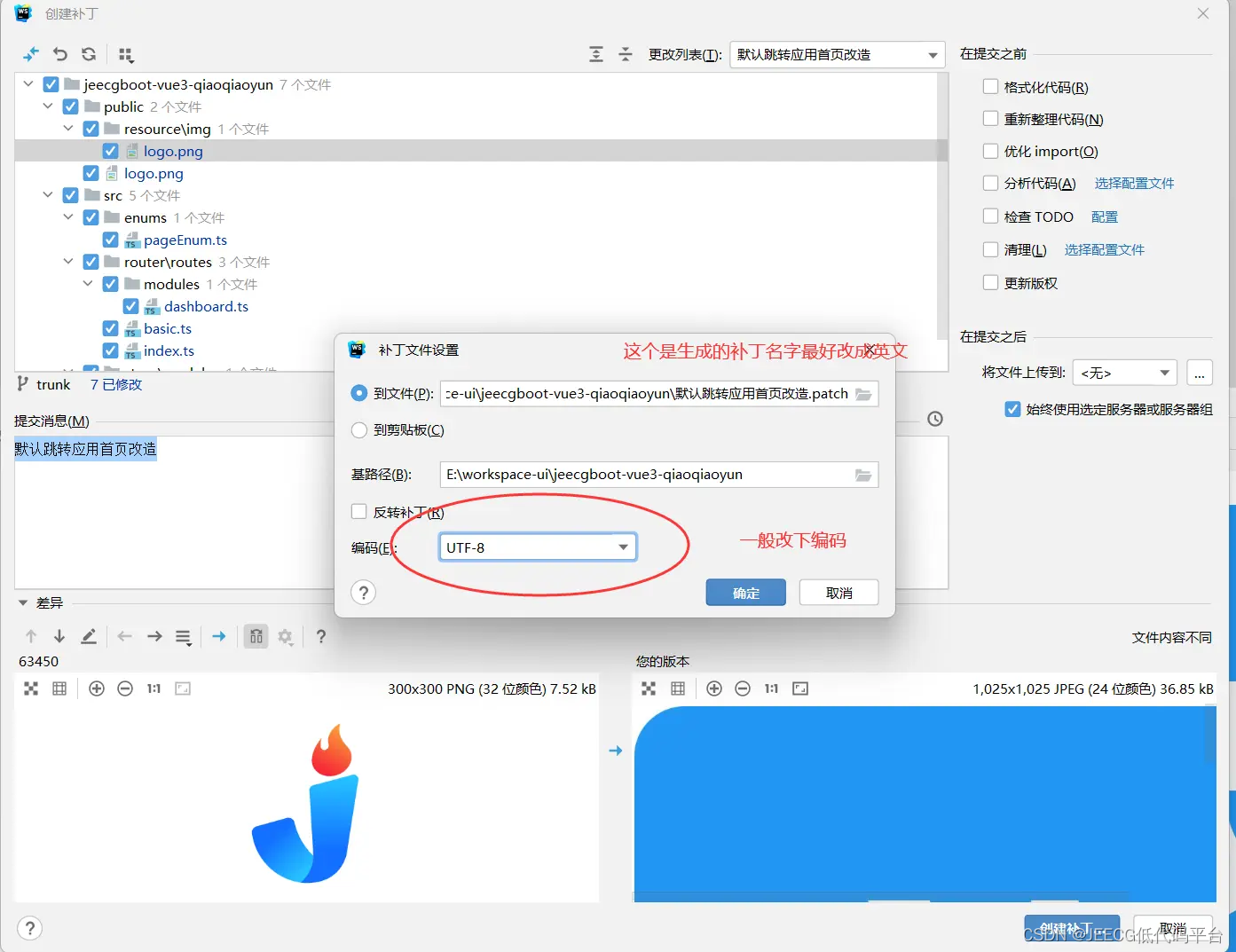Click the 取消 button in the patch dialog
Image resolution: width=1236 pixels, height=952 pixels.
[839, 593]
